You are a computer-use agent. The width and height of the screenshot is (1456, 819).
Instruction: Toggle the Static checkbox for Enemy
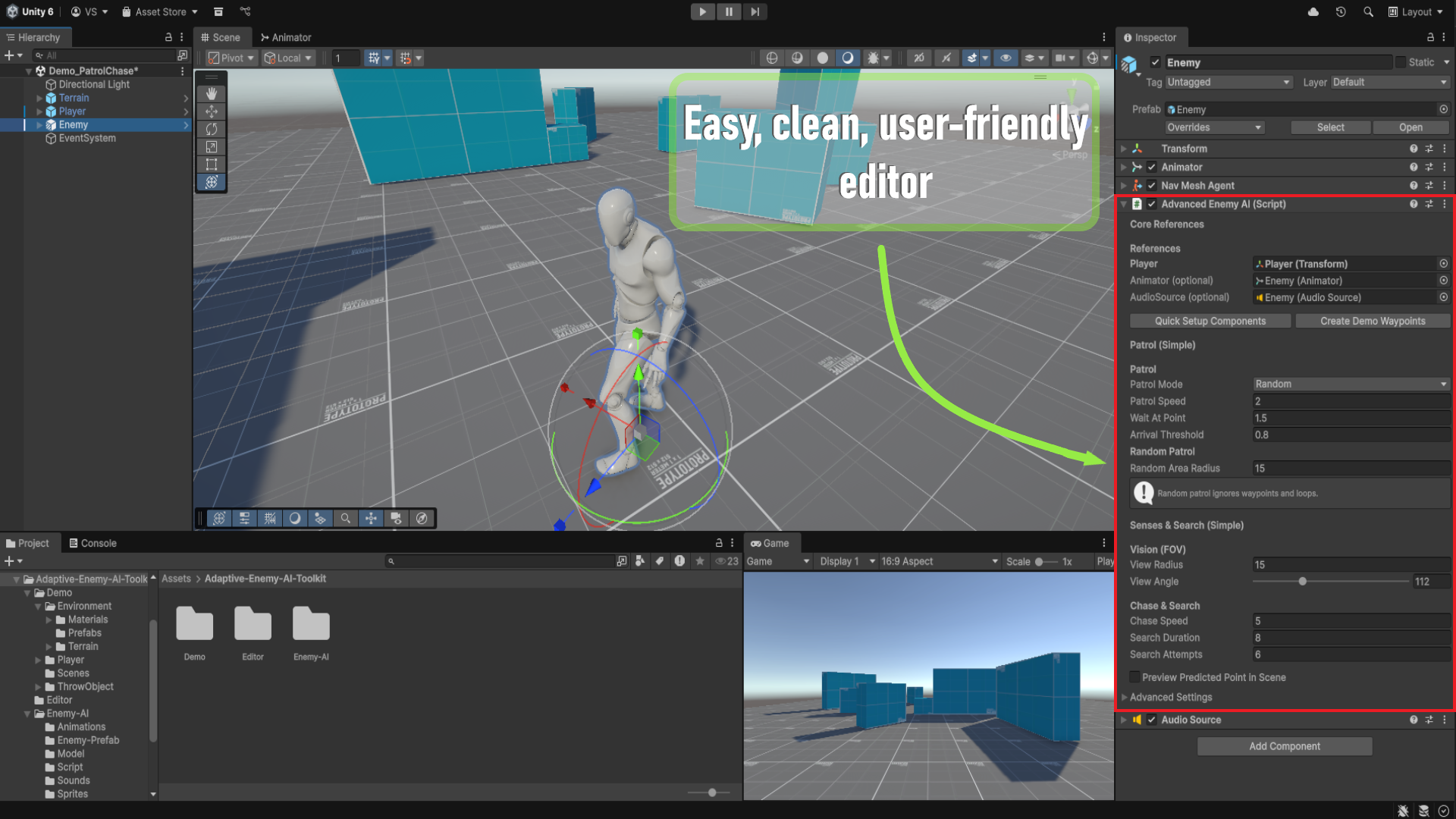1401,62
